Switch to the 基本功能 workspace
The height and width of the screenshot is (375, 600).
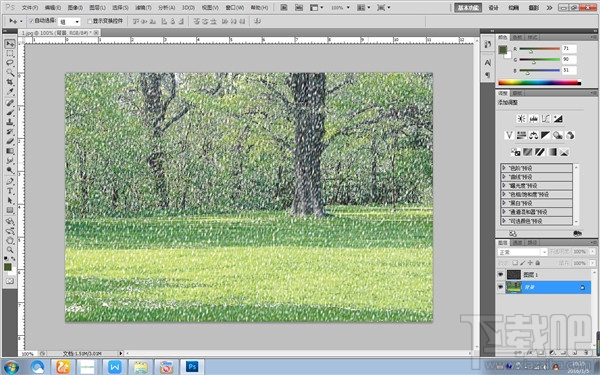tap(468, 8)
